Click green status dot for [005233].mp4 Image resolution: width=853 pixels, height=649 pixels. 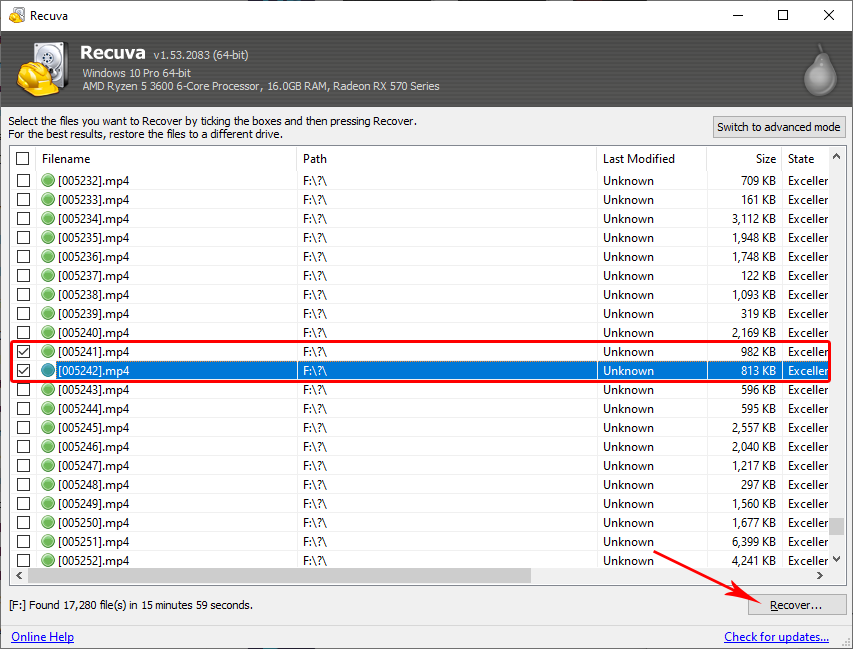[x=48, y=199]
